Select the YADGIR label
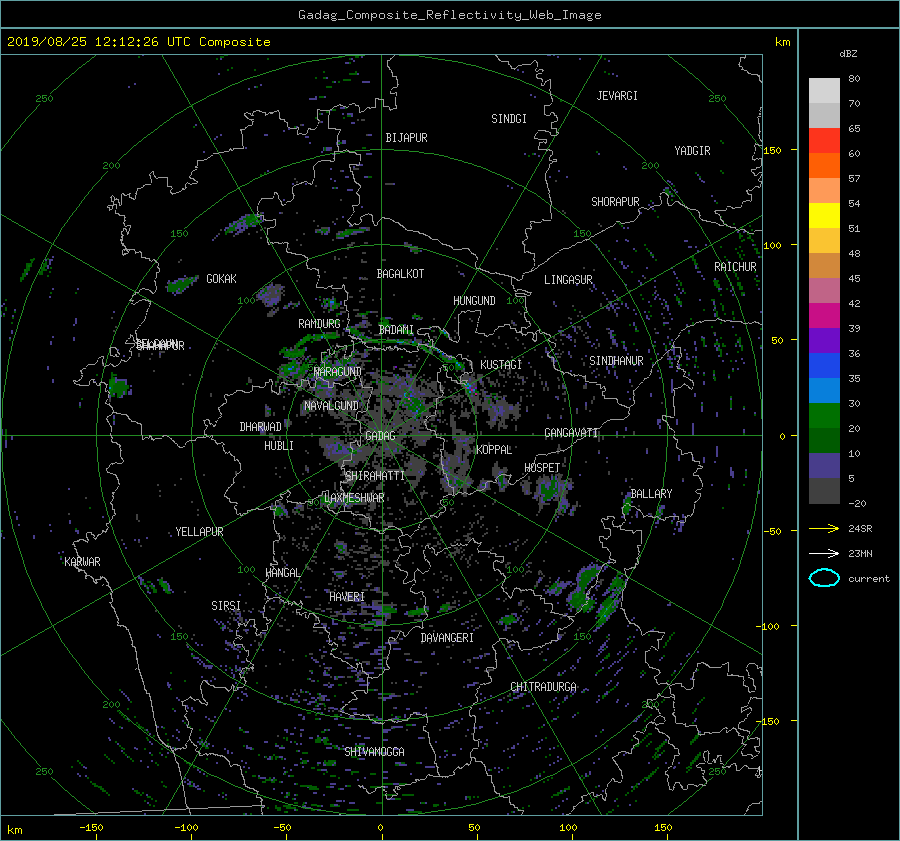900x841 pixels. click(x=692, y=151)
